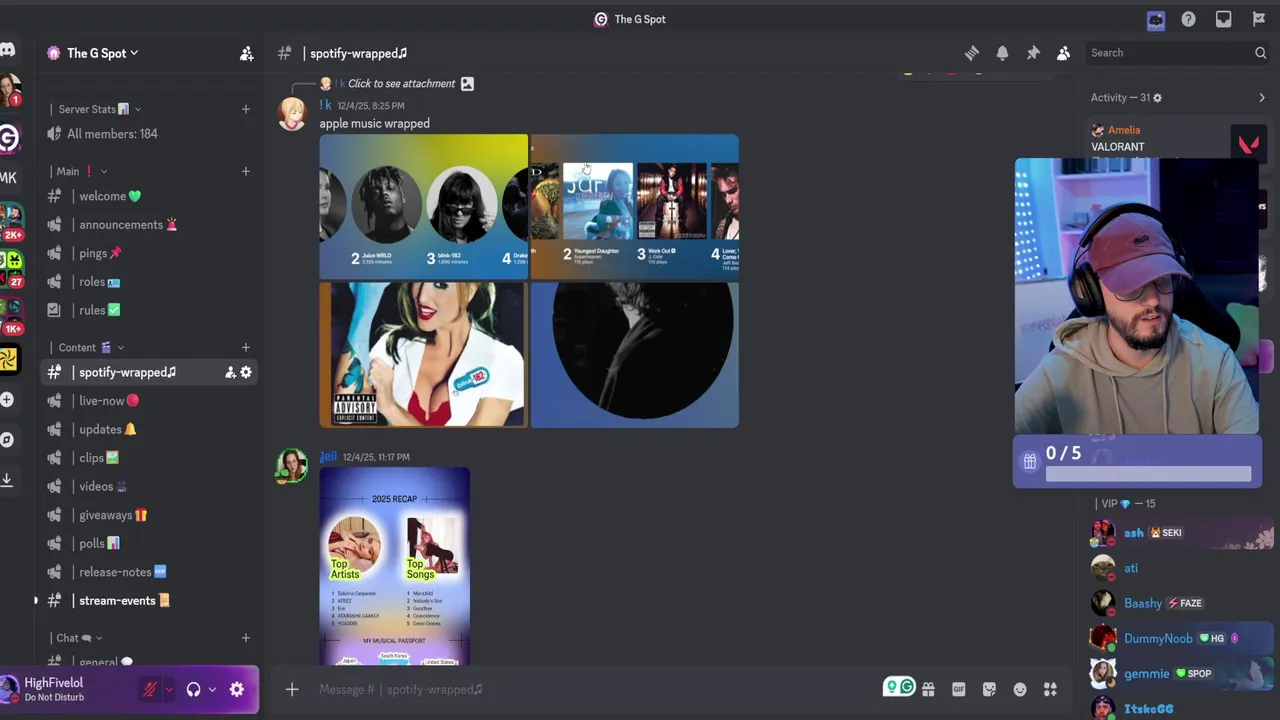Open User Settings gear

(x=237, y=689)
